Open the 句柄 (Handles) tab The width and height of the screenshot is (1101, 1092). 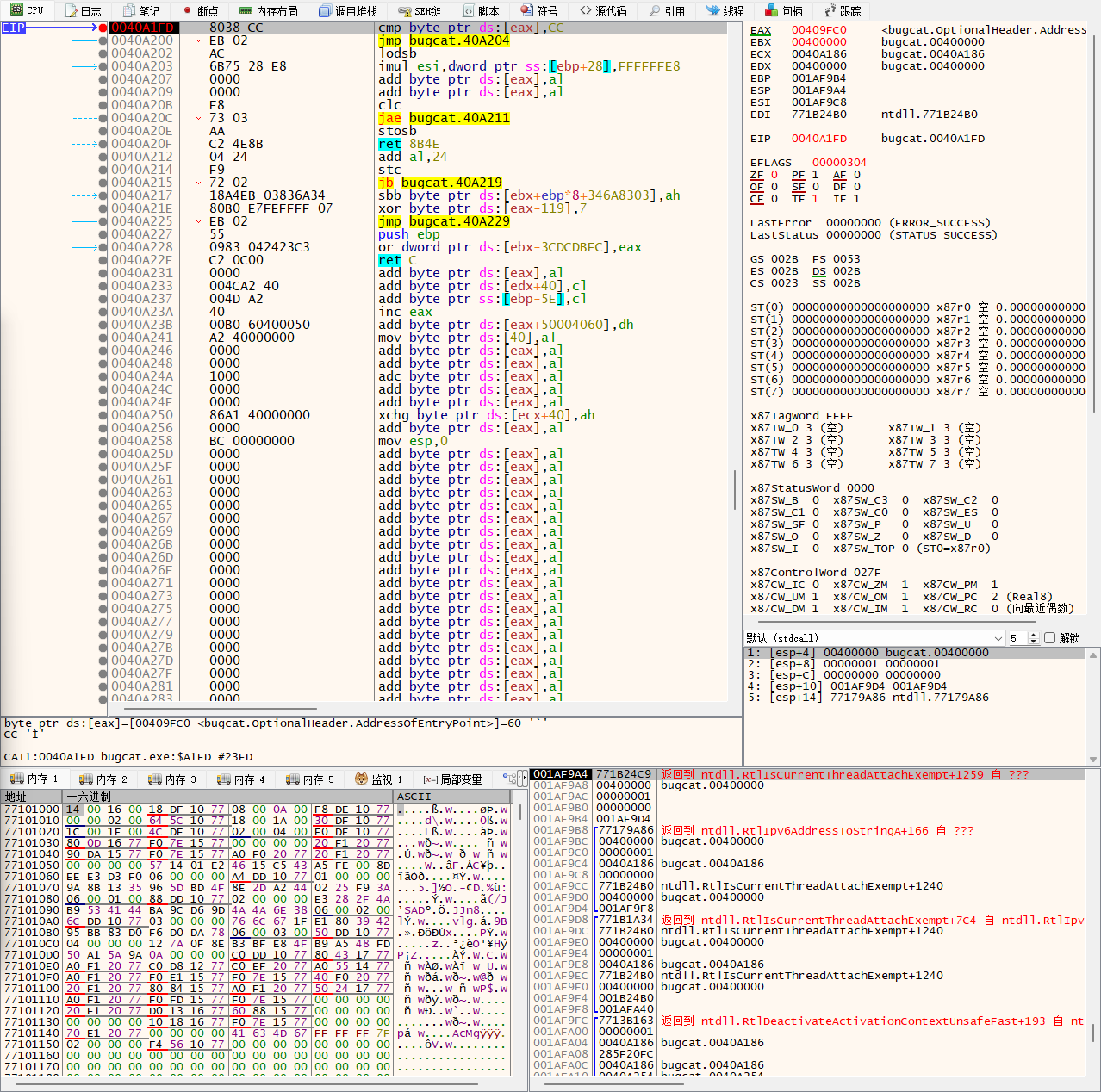[785, 10]
